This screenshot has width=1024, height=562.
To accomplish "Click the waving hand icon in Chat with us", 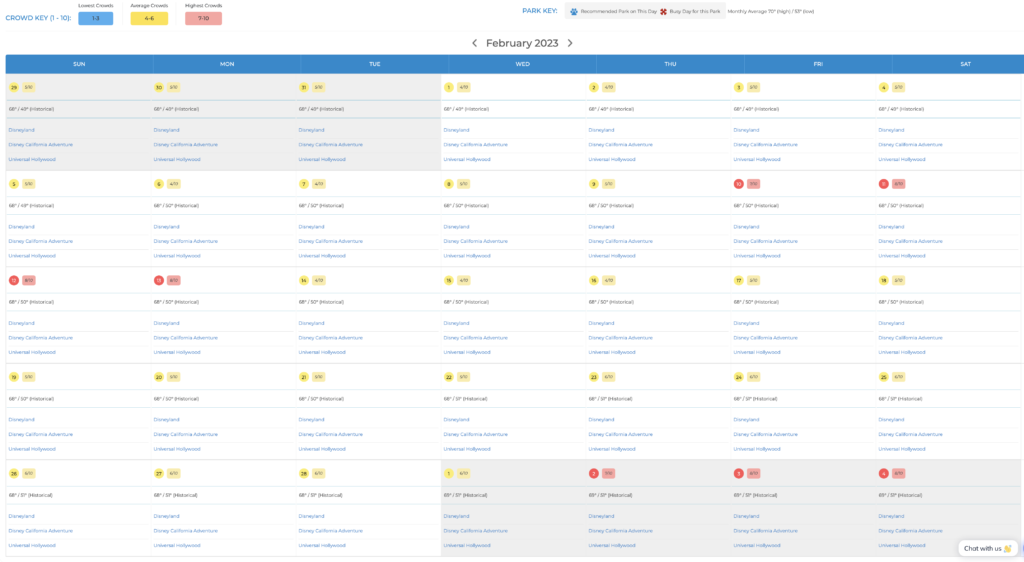I will click(1008, 548).
